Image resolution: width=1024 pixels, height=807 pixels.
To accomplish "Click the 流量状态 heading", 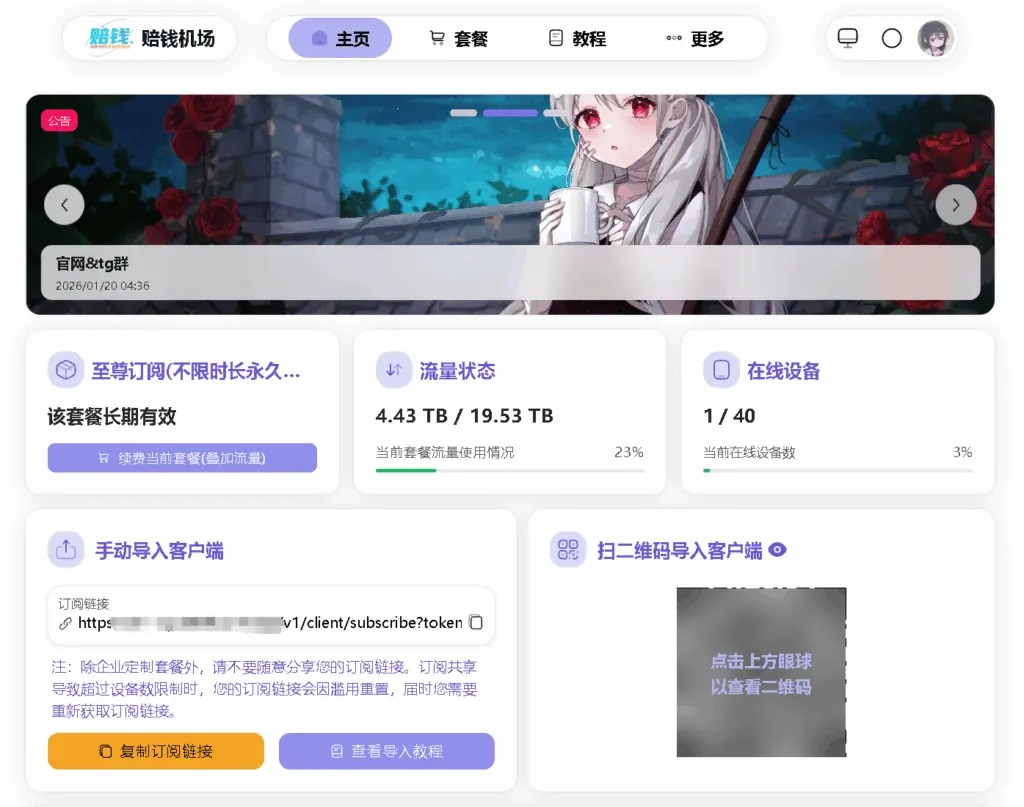I will (x=457, y=371).
